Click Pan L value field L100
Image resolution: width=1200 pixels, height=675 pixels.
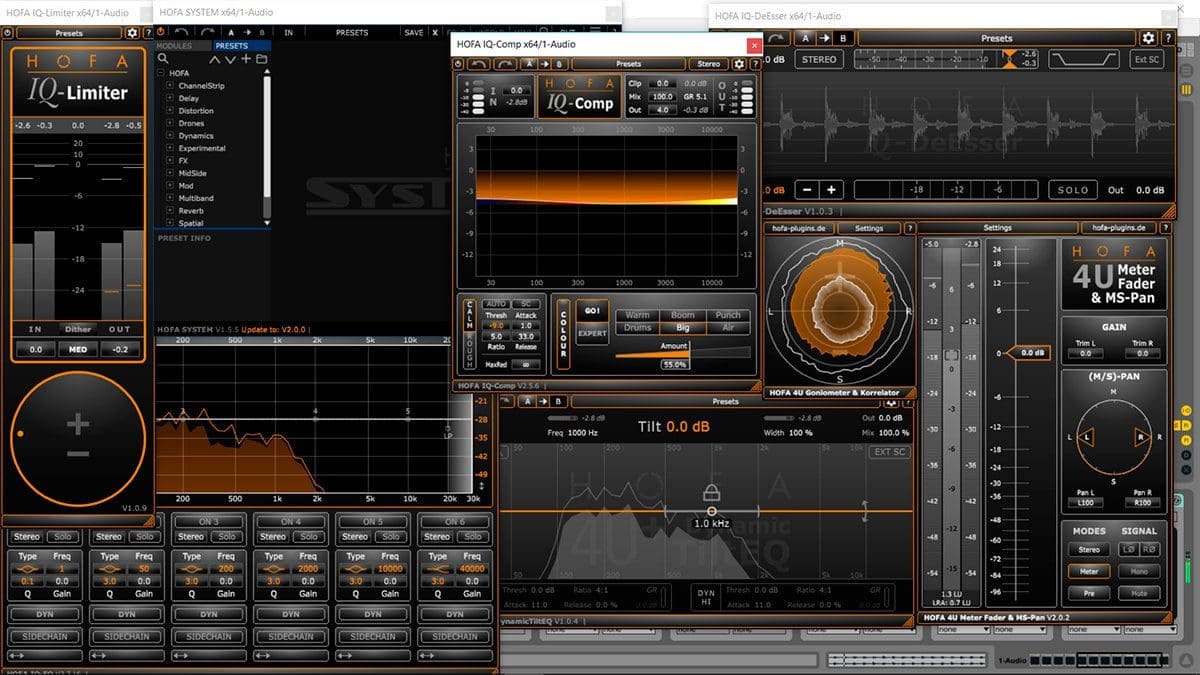(x=1086, y=502)
